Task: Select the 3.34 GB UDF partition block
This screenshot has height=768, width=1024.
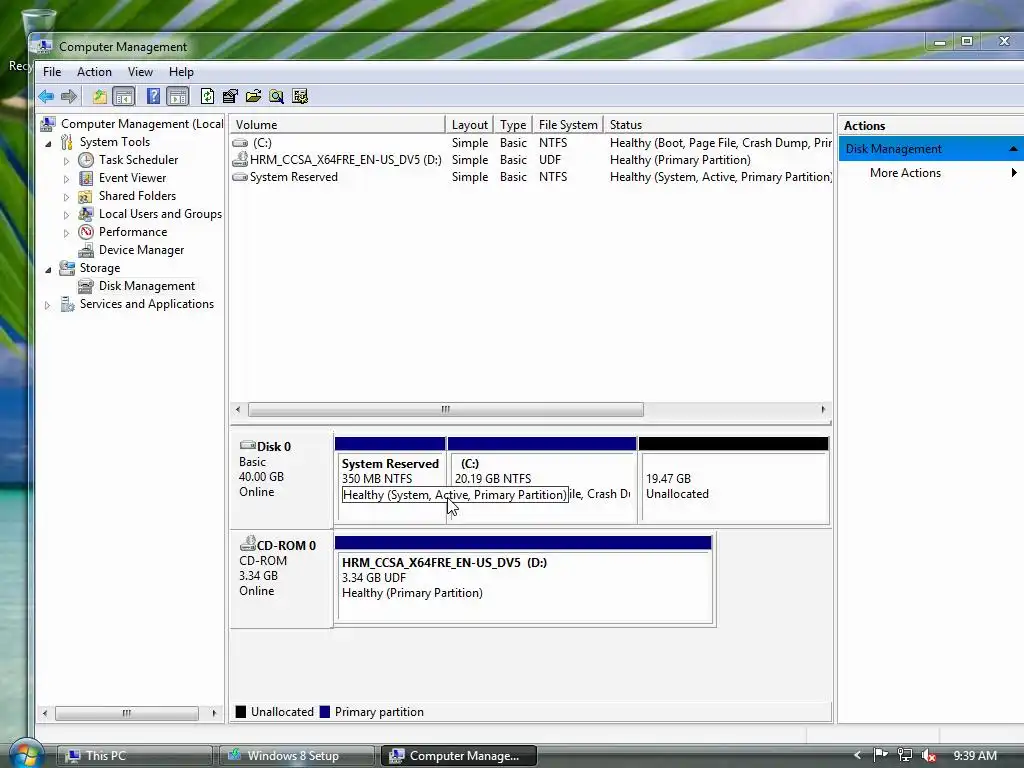Action: [523, 579]
